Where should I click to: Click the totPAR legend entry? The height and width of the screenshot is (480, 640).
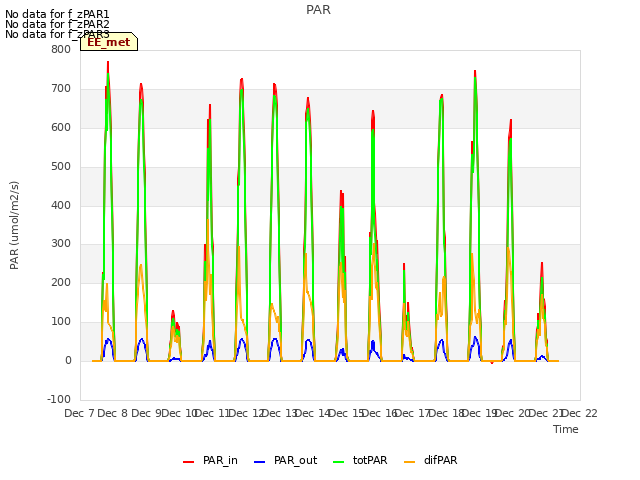point(360,460)
